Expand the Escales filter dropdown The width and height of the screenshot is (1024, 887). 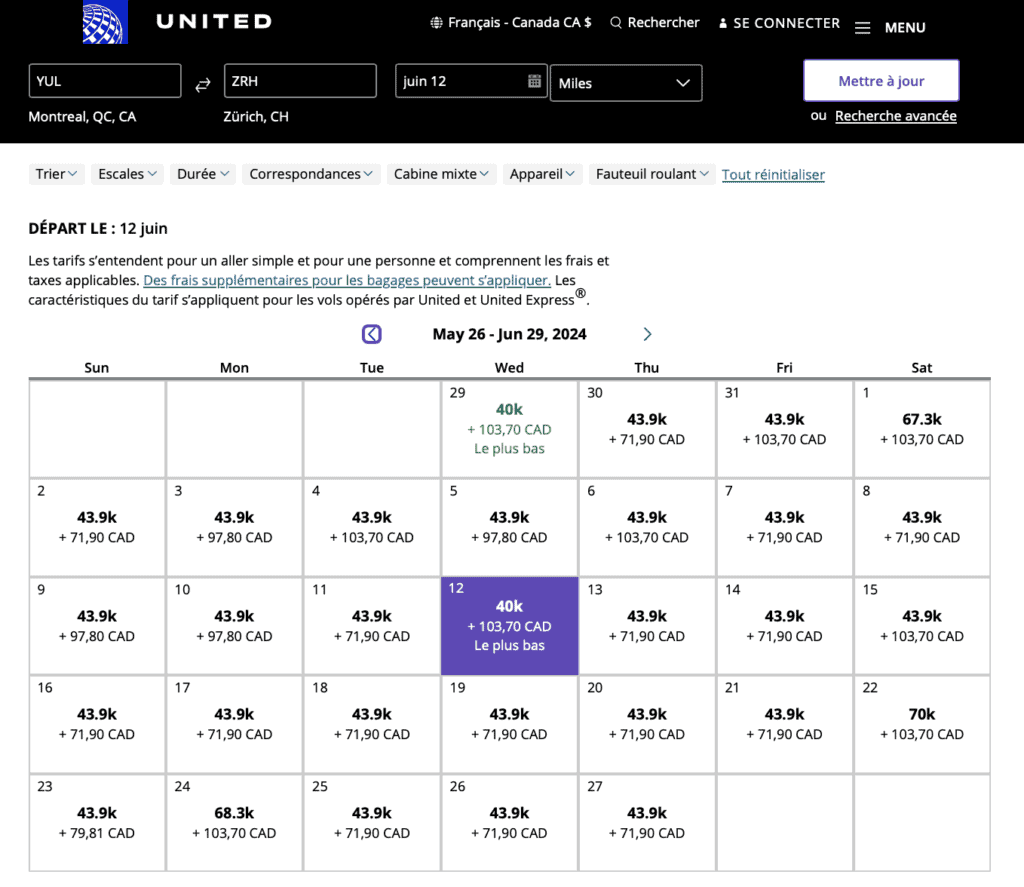(127, 174)
